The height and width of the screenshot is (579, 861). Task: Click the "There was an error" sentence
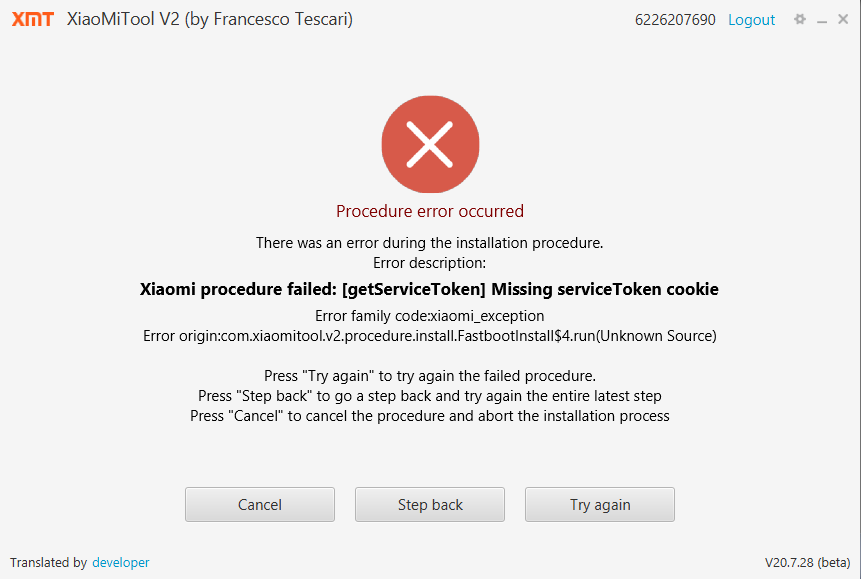430,243
